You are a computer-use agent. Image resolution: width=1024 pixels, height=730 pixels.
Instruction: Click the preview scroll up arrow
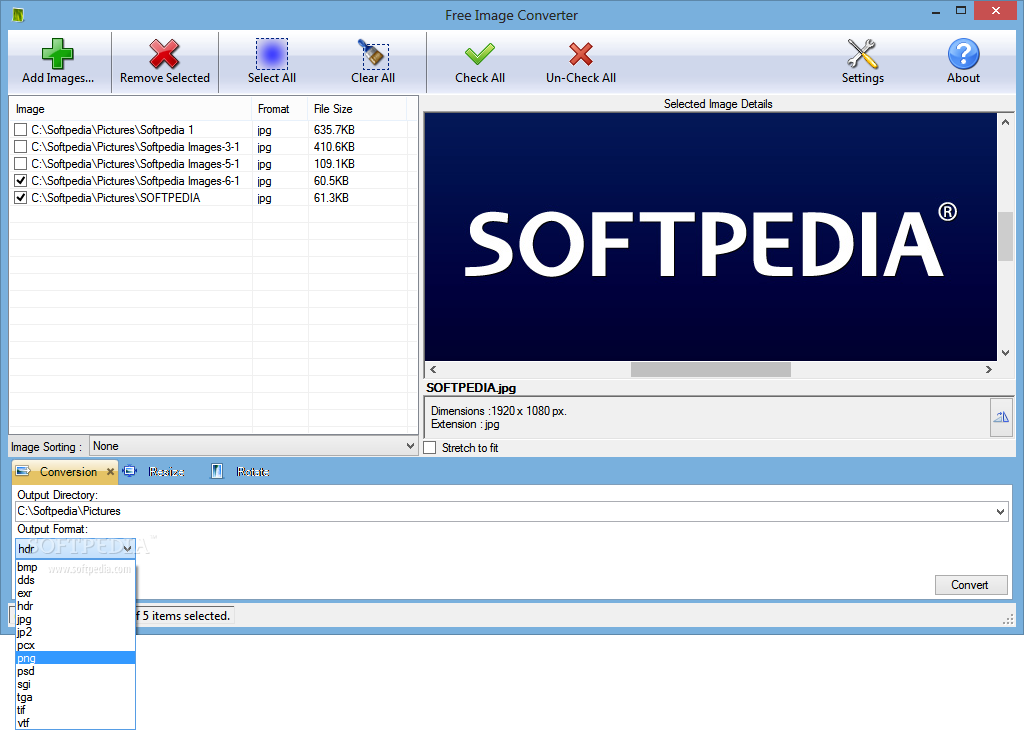coord(1005,122)
